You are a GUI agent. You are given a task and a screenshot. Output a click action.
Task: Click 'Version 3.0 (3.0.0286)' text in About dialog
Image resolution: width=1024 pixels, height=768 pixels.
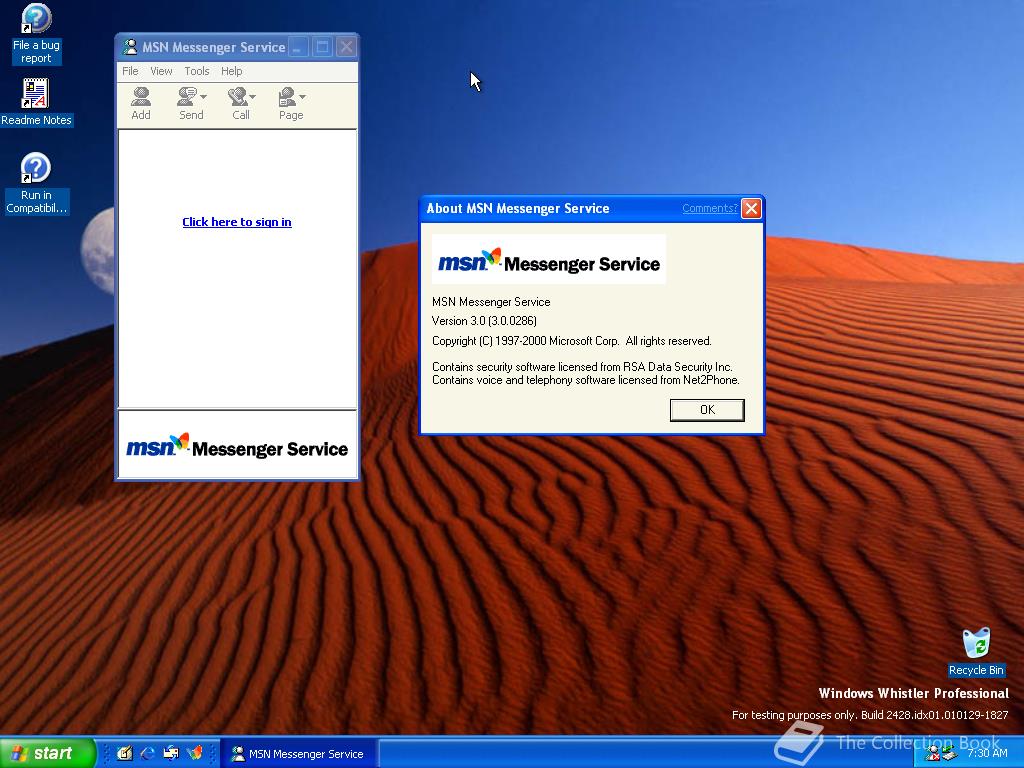point(484,321)
